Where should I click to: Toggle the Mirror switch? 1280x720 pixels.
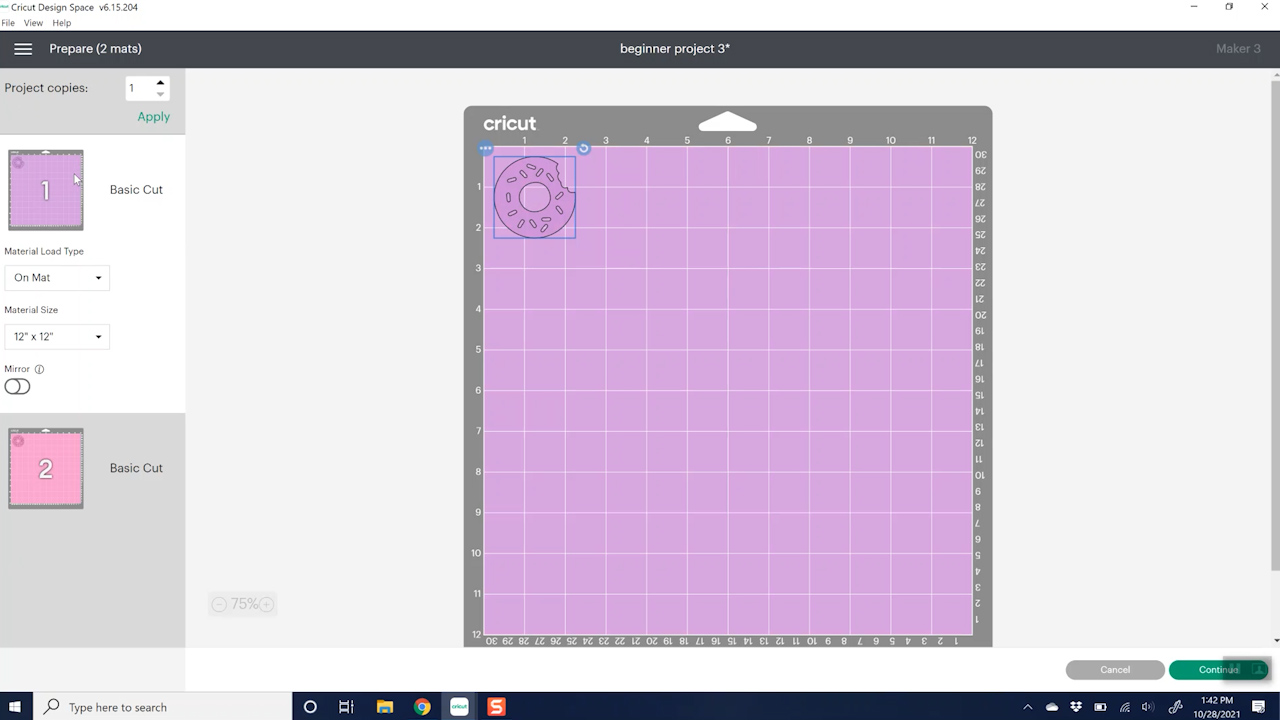point(17,387)
